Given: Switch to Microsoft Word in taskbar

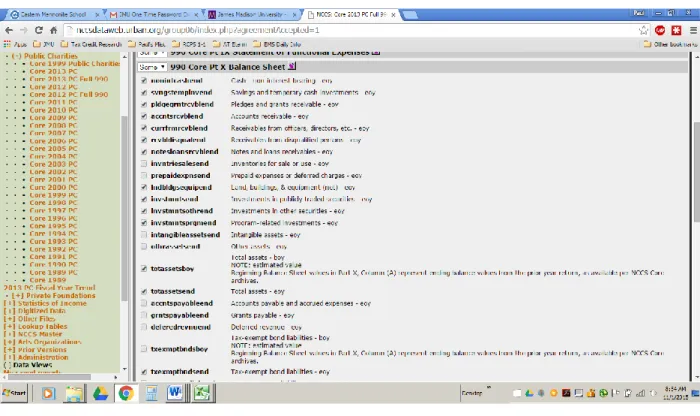Looking at the screenshot, I should click(175, 393).
